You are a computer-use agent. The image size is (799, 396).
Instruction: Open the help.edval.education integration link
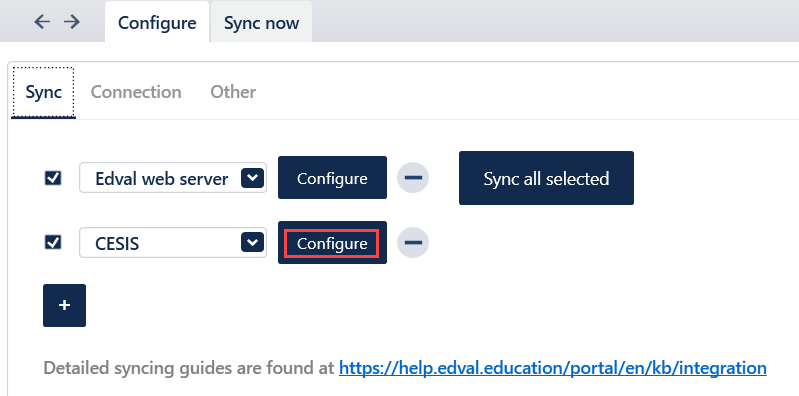click(x=553, y=368)
